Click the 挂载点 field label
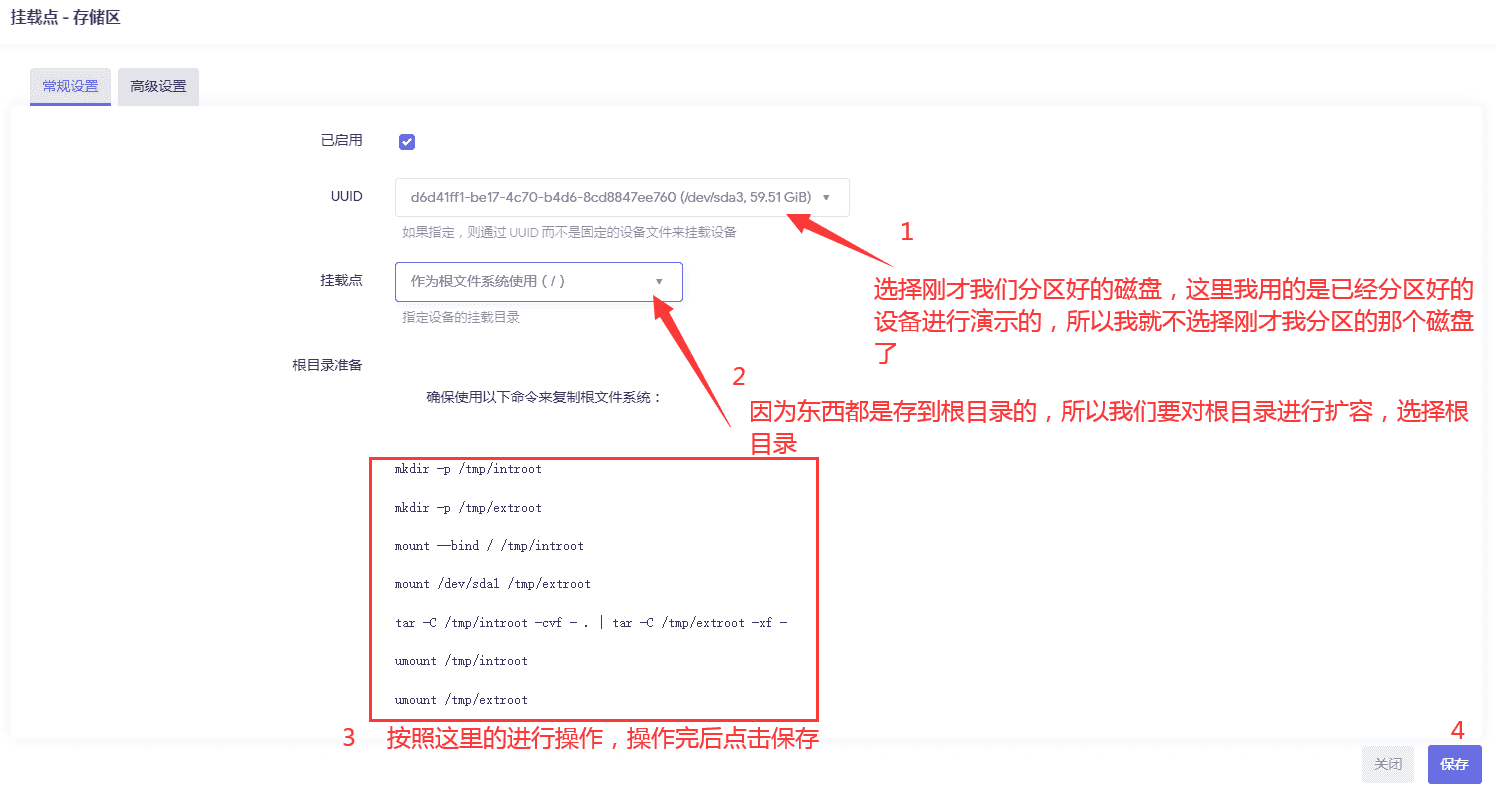Screen dimensions: 1496x803 pos(341,281)
